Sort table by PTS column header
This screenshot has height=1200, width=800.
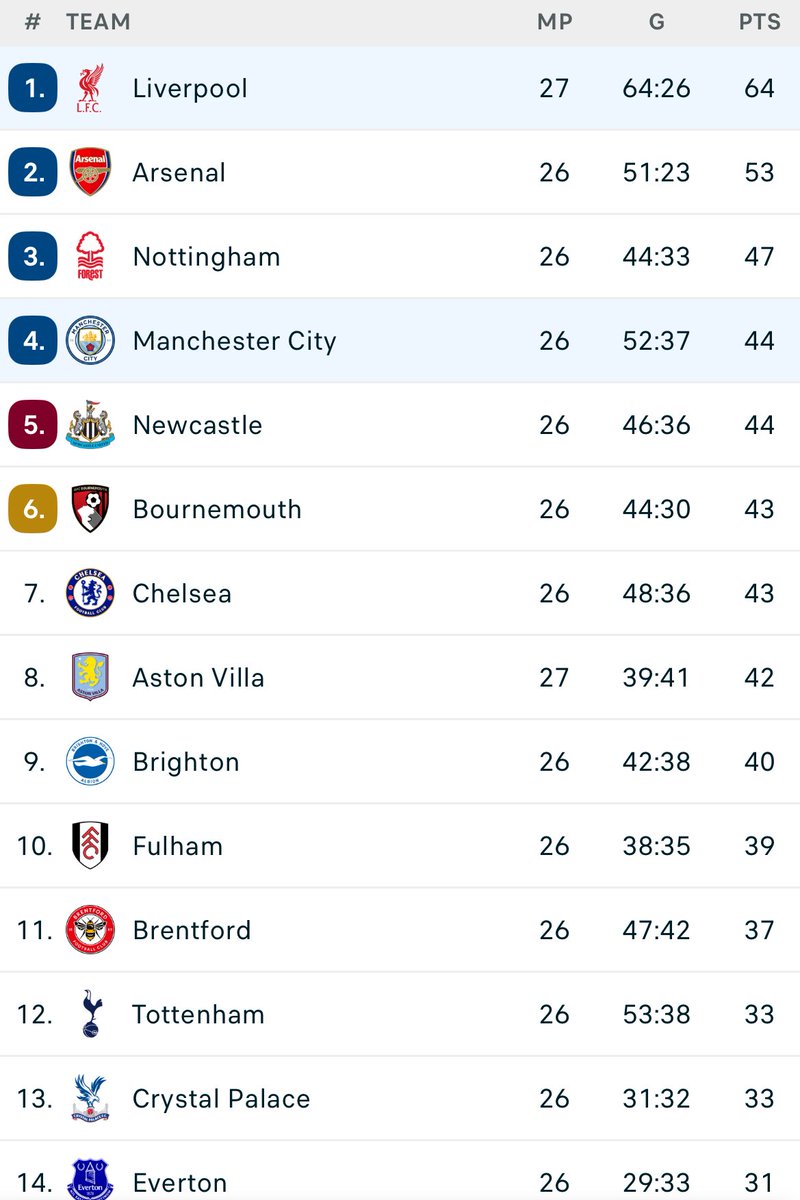coord(760,21)
